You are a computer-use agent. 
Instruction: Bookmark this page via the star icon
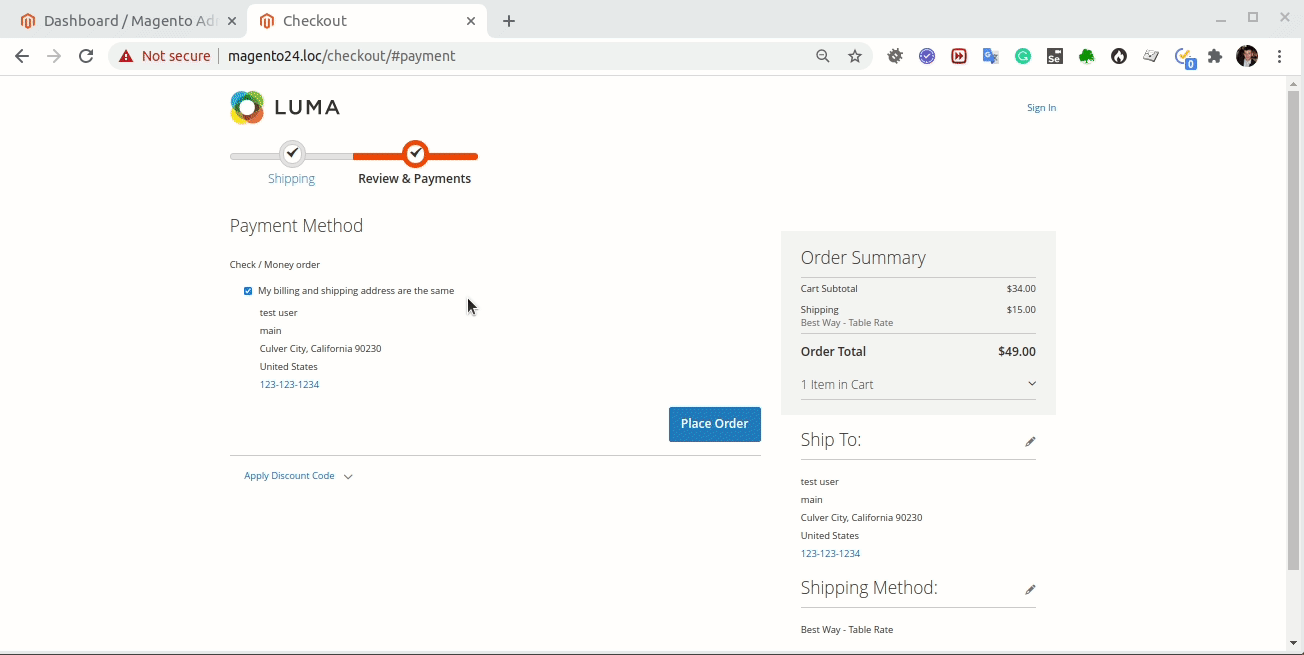pyautogui.click(x=855, y=56)
